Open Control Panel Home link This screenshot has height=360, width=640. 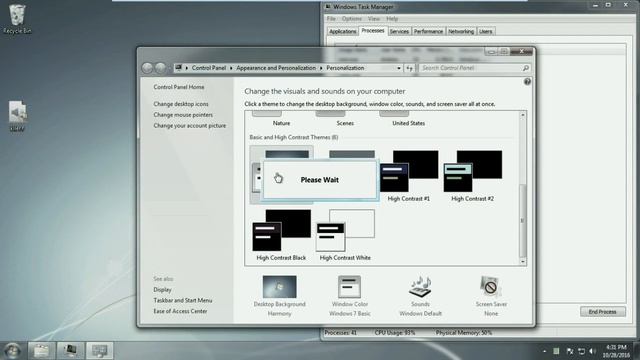pyautogui.click(x=179, y=87)
